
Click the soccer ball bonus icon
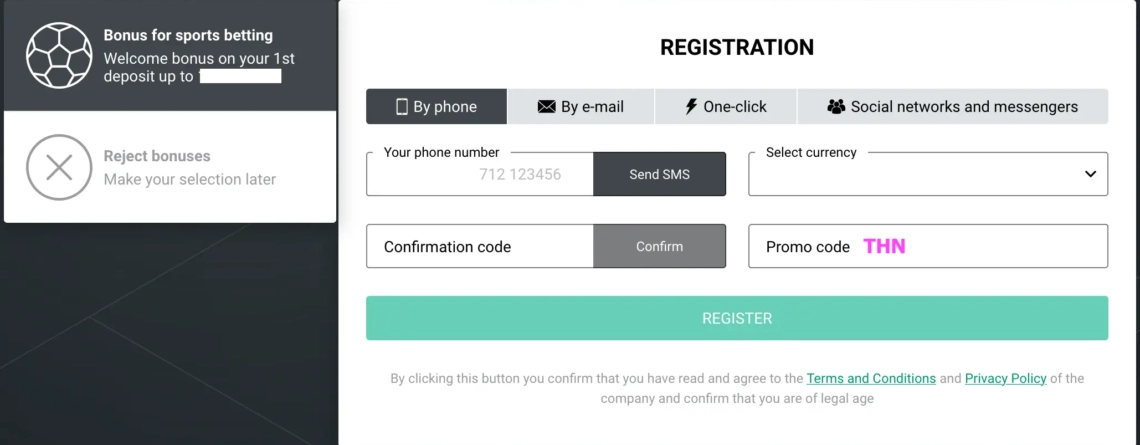pos(59,55)
